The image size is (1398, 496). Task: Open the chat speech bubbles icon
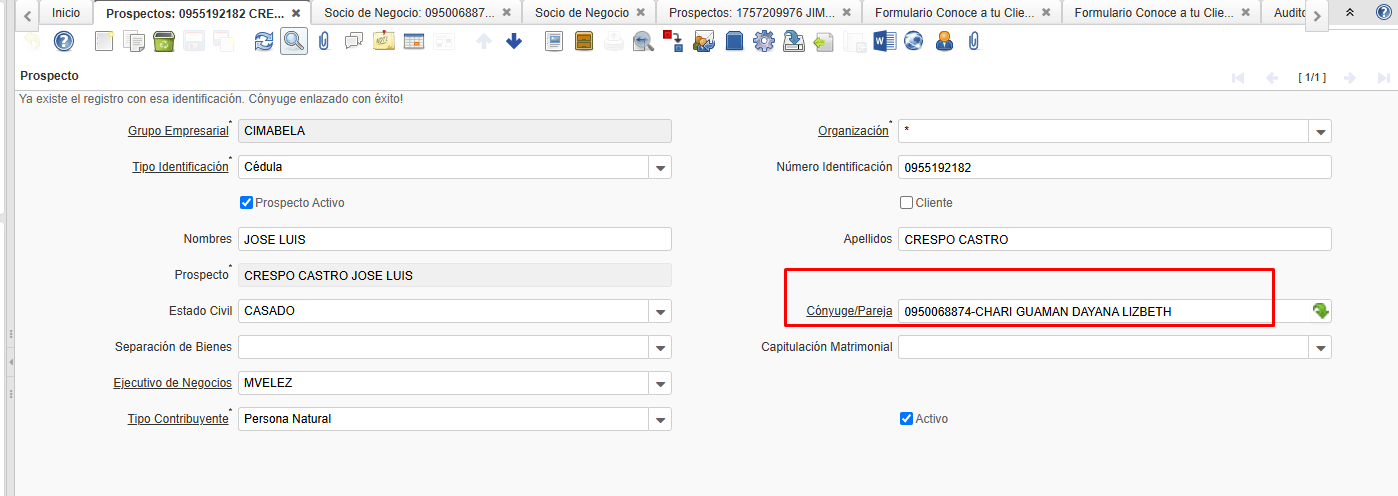tap(353, 41)
